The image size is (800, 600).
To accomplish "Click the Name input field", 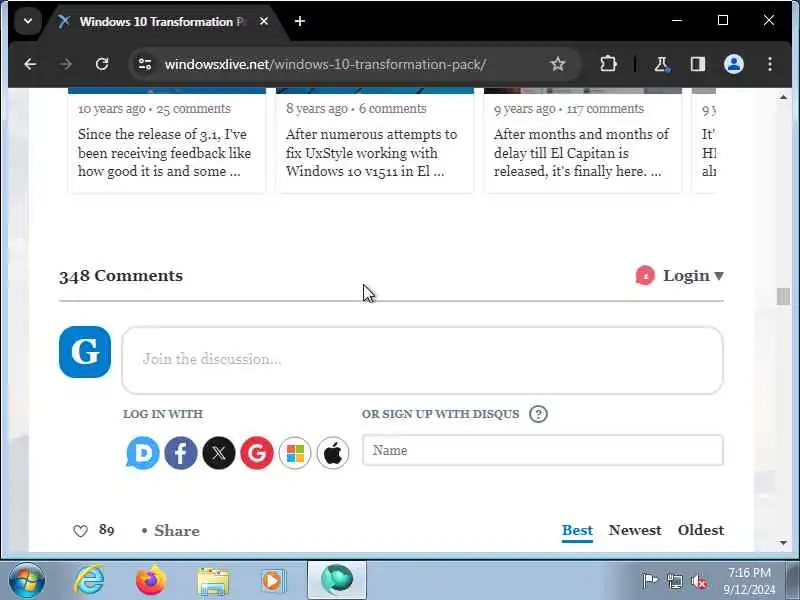I will coord(543,450).
